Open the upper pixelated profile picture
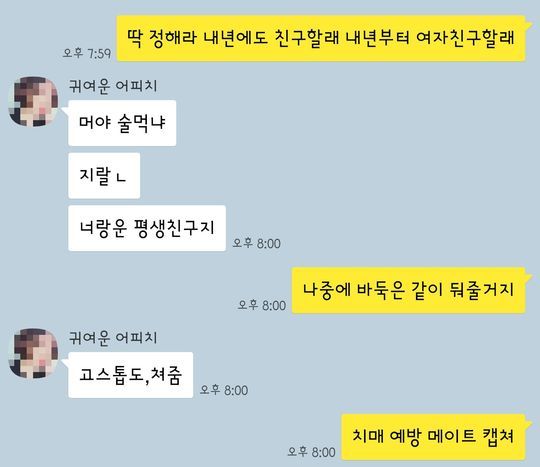This screenshot has width=540, height=467. (33, 102)
